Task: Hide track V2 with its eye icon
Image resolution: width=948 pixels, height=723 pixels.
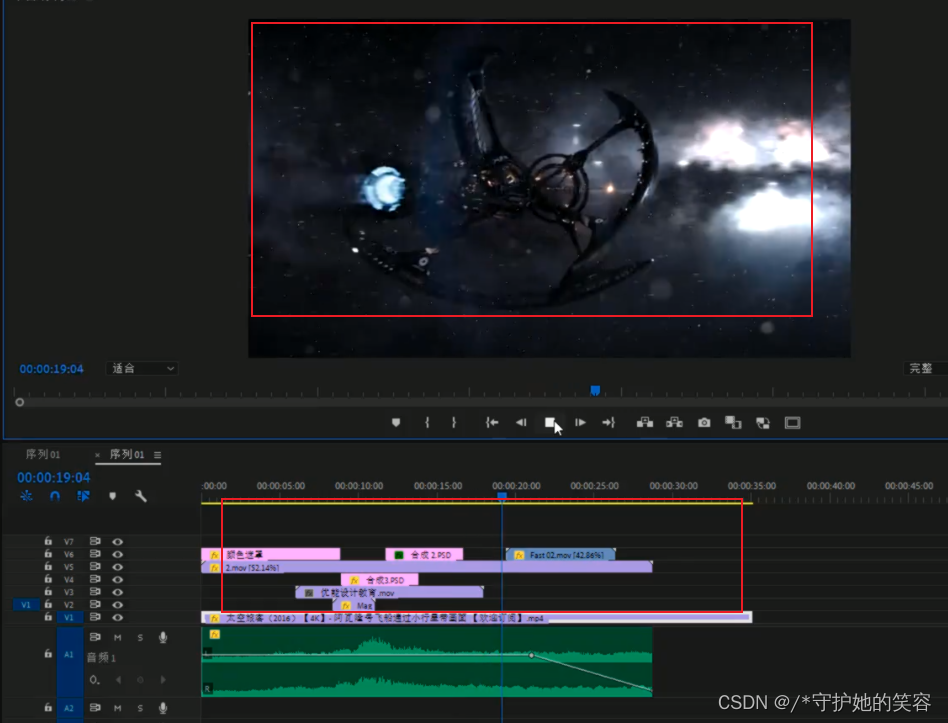Action: [x=118, y=605]
